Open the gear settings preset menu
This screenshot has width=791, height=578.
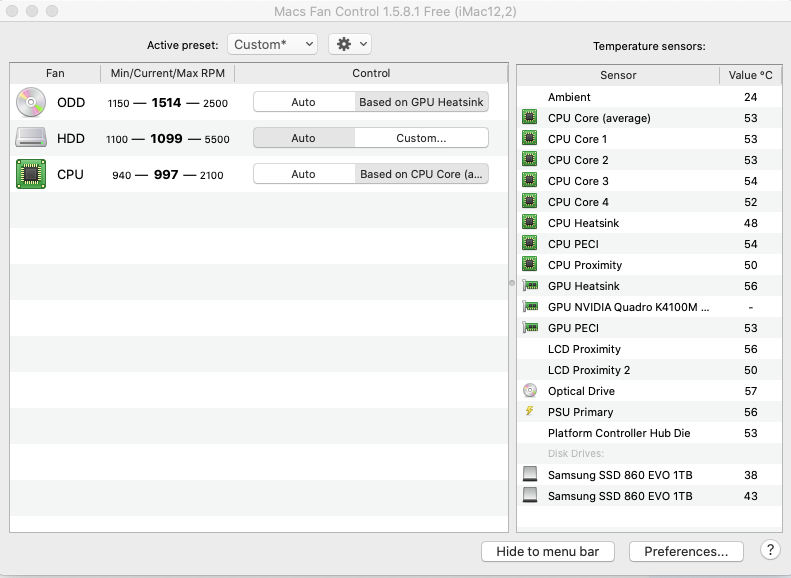350,44
